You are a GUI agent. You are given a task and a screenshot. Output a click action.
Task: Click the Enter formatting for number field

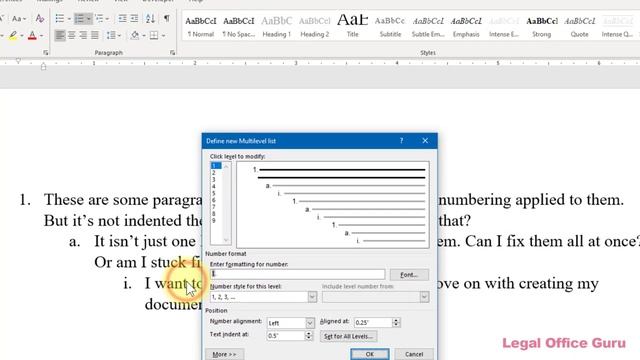click(x=297, y=274)
